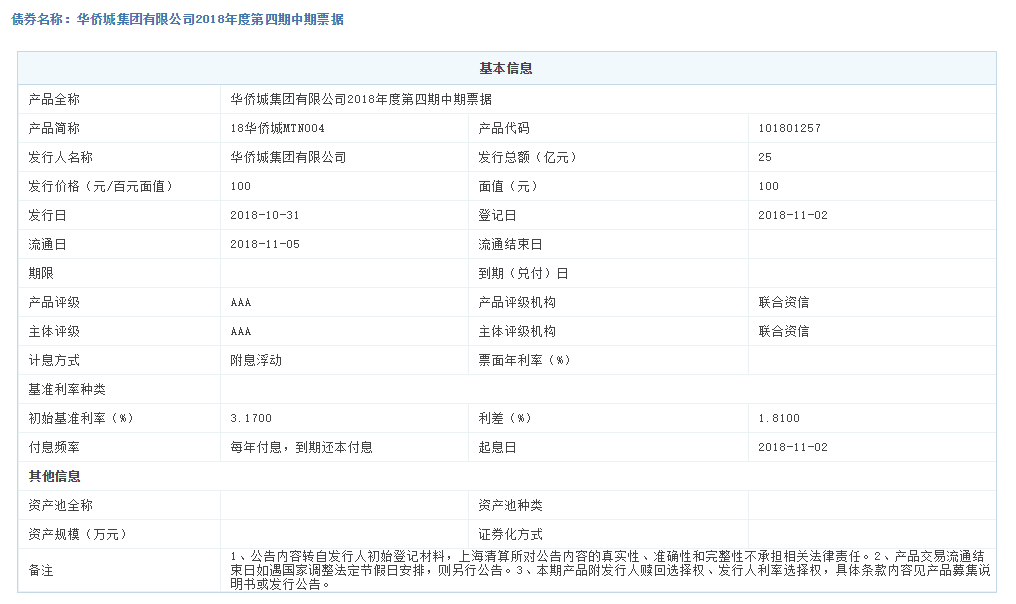Click the 基准利率种类 label
Image resolution: width=1016 pixels, height=604 pixels.
point(67,389)
